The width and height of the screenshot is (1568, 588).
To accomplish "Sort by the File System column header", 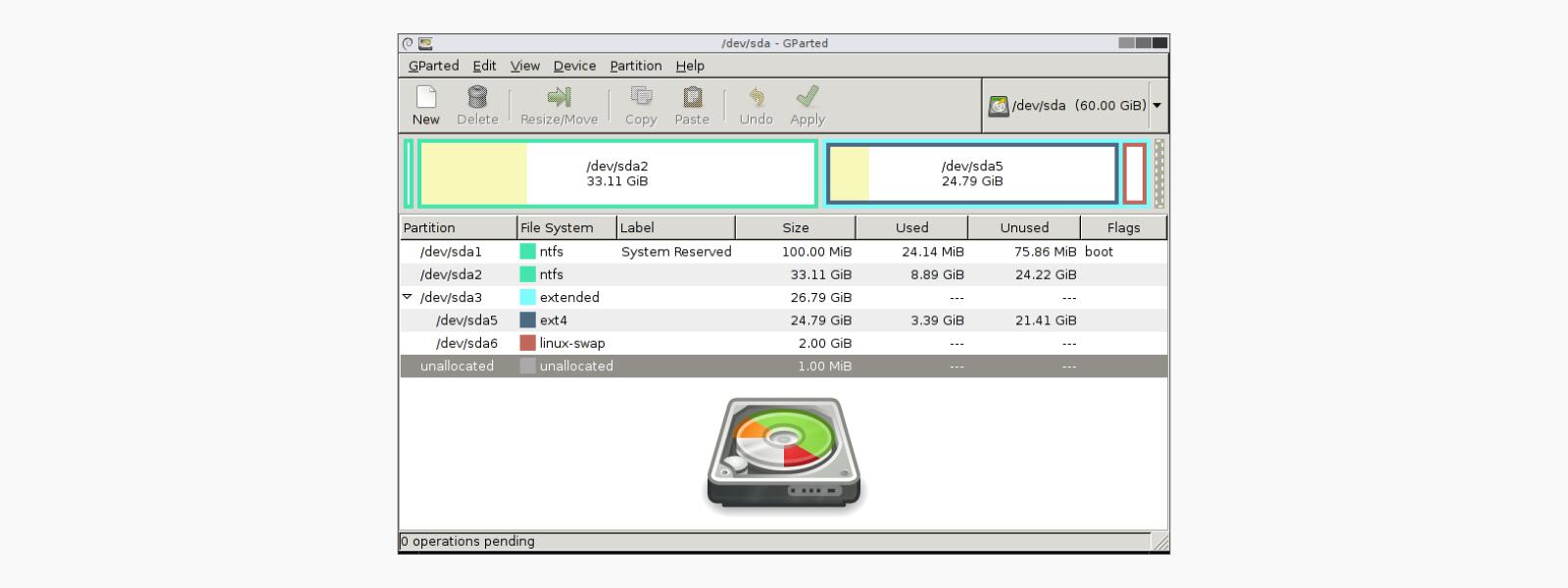I will tap(566, 227).
